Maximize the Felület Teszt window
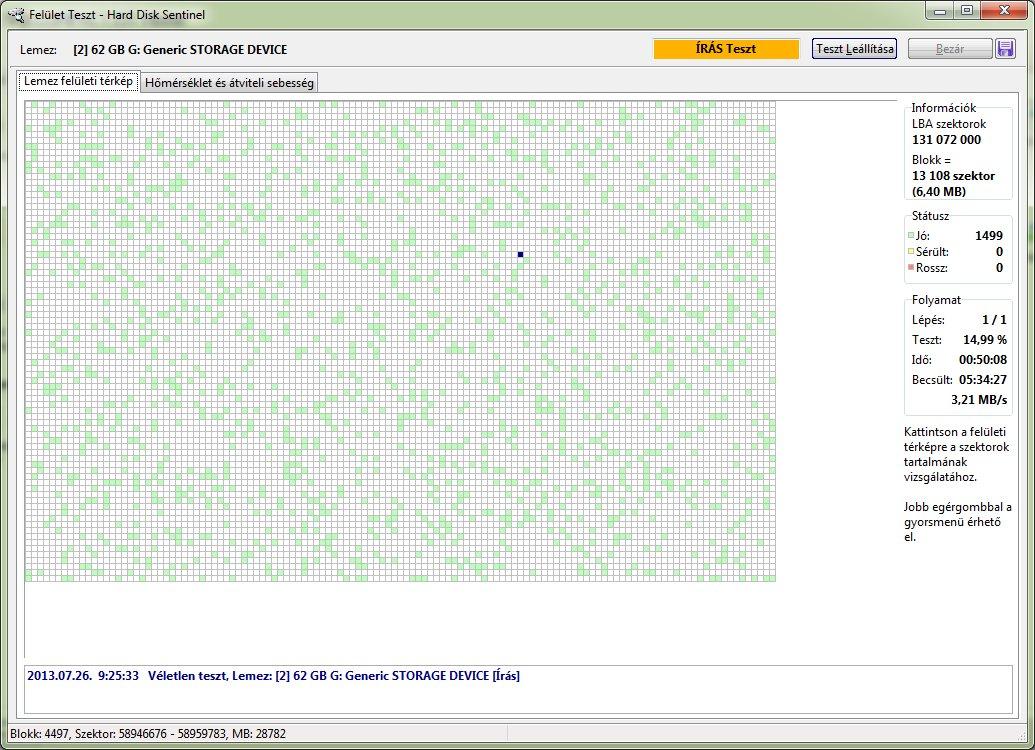 pyautogui.click(x=967, y=11)
